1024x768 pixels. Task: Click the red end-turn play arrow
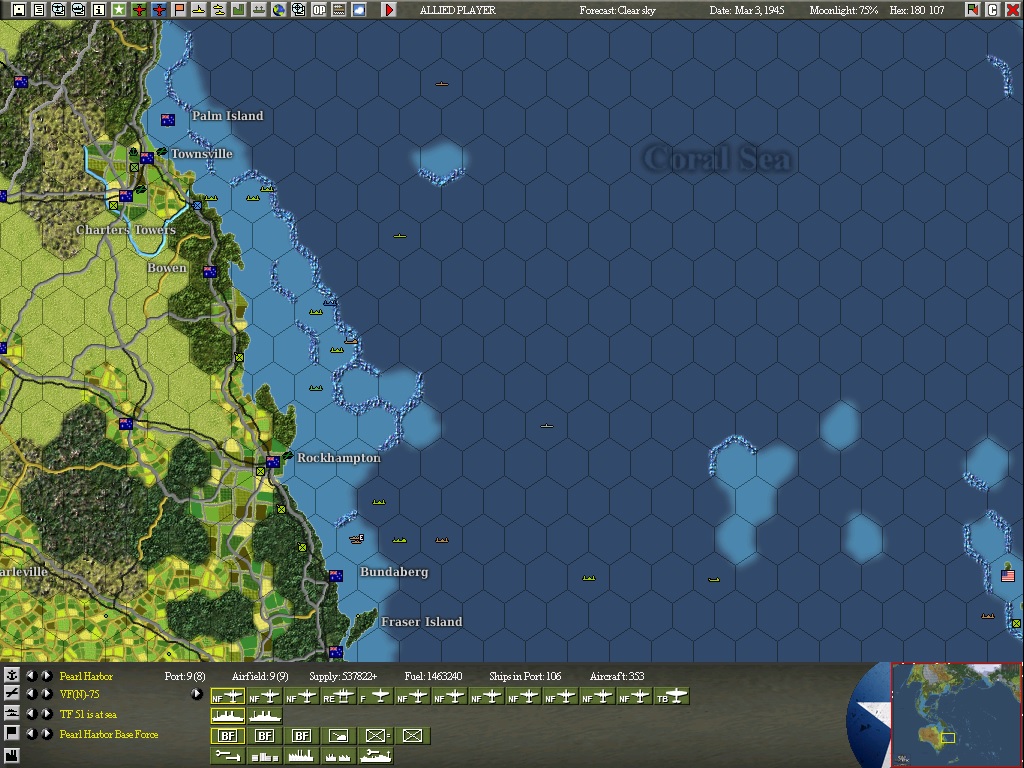click(x=389, y=10)
